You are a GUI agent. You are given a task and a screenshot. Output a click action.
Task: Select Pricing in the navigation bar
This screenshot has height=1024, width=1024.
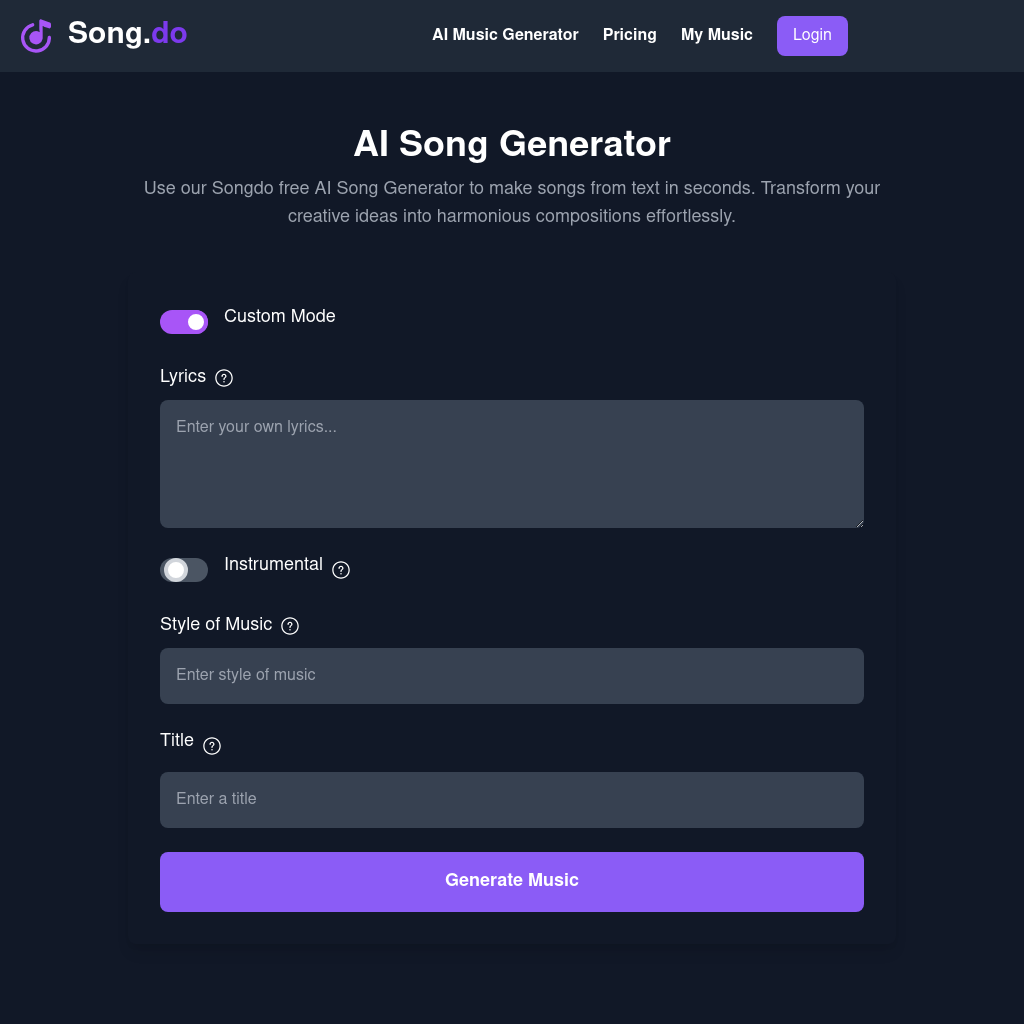(x=629, y=35)
